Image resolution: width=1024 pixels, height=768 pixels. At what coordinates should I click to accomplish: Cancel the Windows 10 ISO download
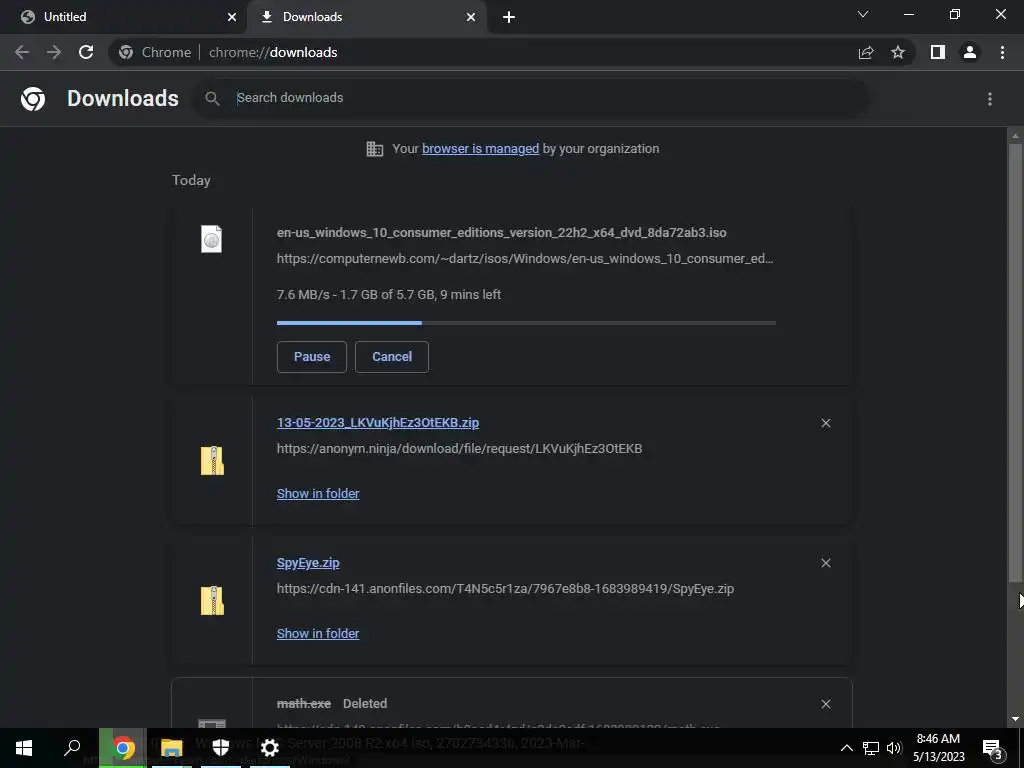(x=392, y=357)
